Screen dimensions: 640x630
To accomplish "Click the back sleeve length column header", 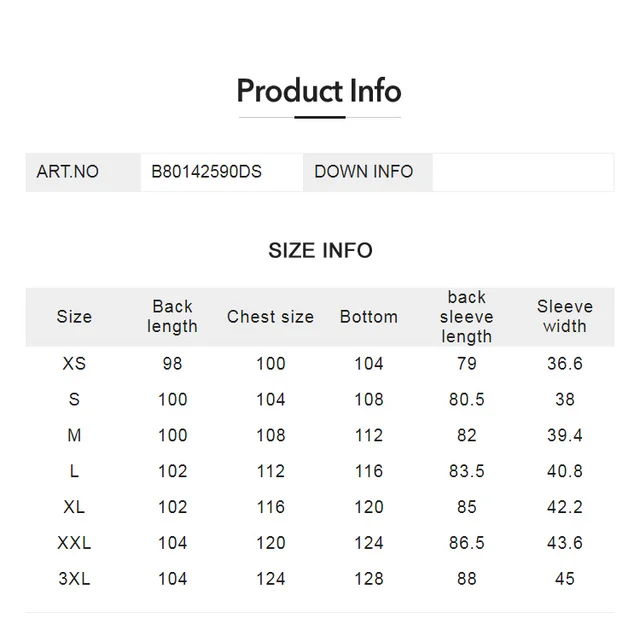I will click(x=466, y=317).
